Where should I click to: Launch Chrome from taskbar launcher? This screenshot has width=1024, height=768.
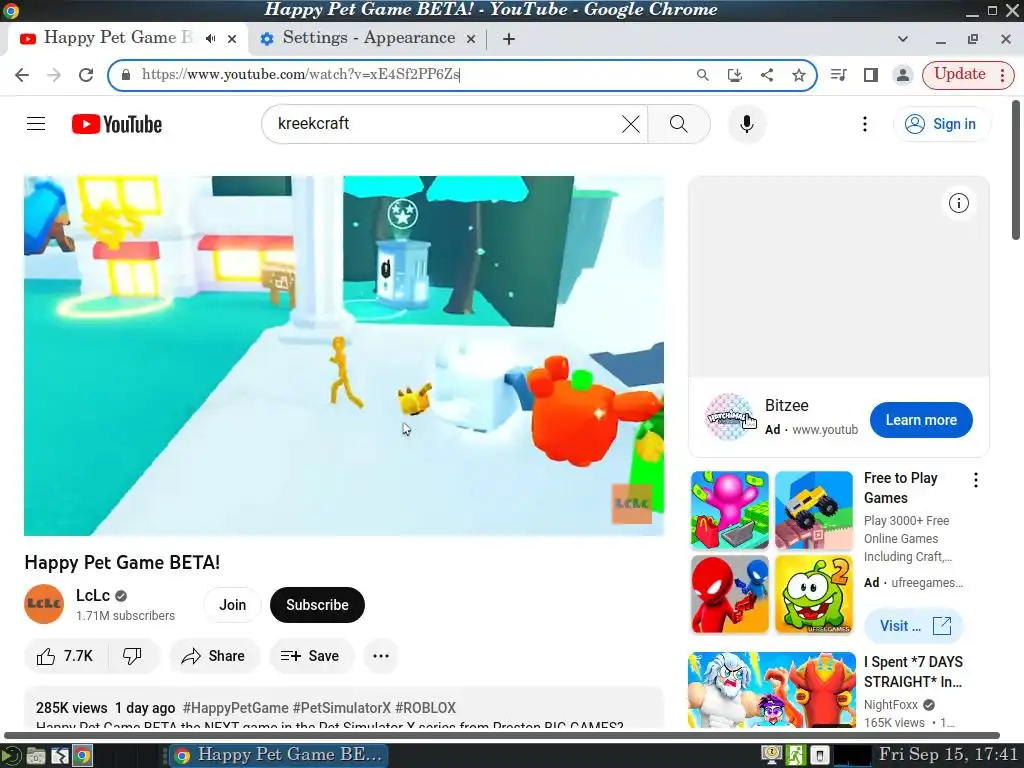pyautogui.click(x=82, y=756)
